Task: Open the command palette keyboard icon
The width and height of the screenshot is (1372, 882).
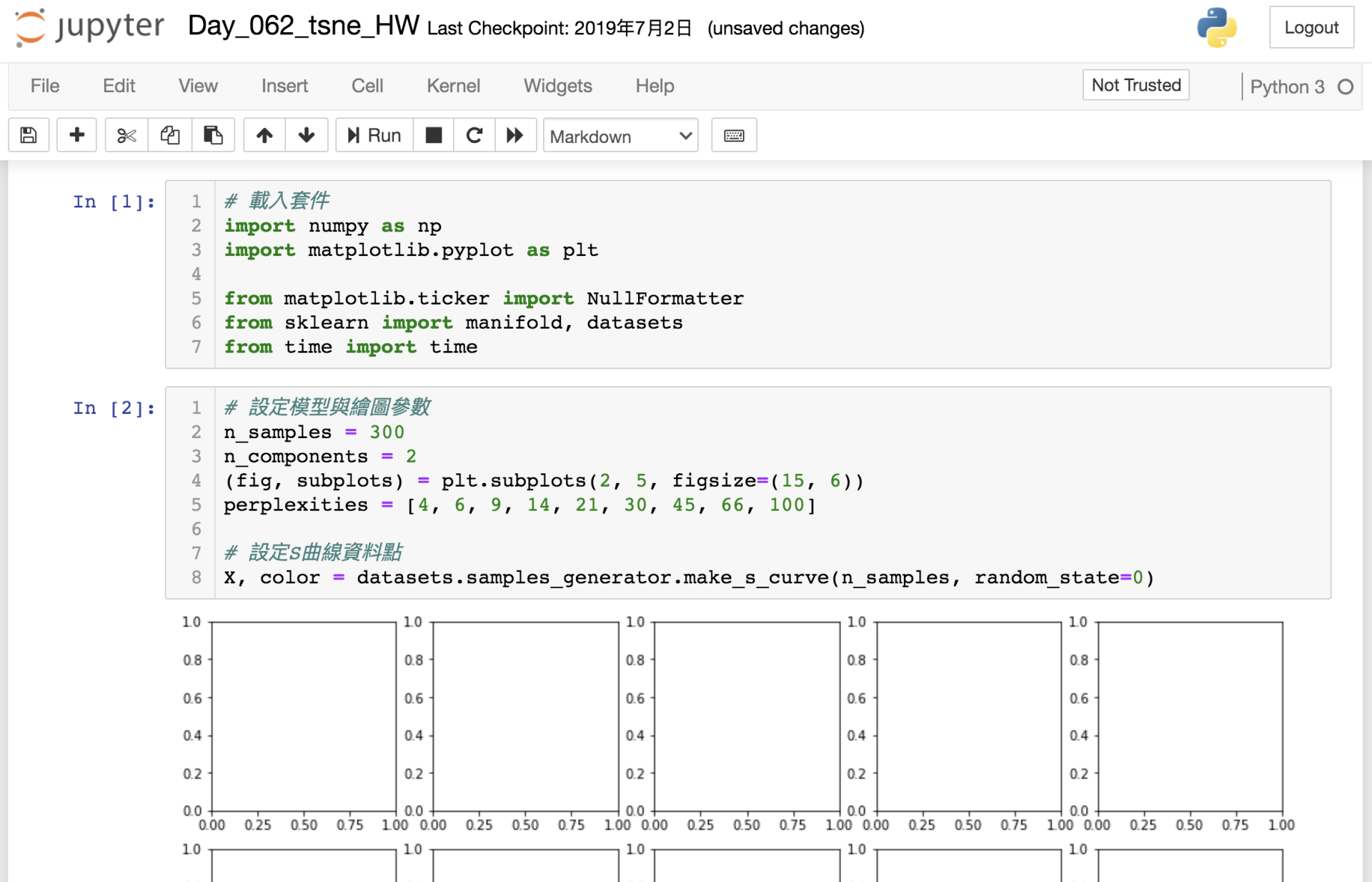Action: tap(734, 135)
